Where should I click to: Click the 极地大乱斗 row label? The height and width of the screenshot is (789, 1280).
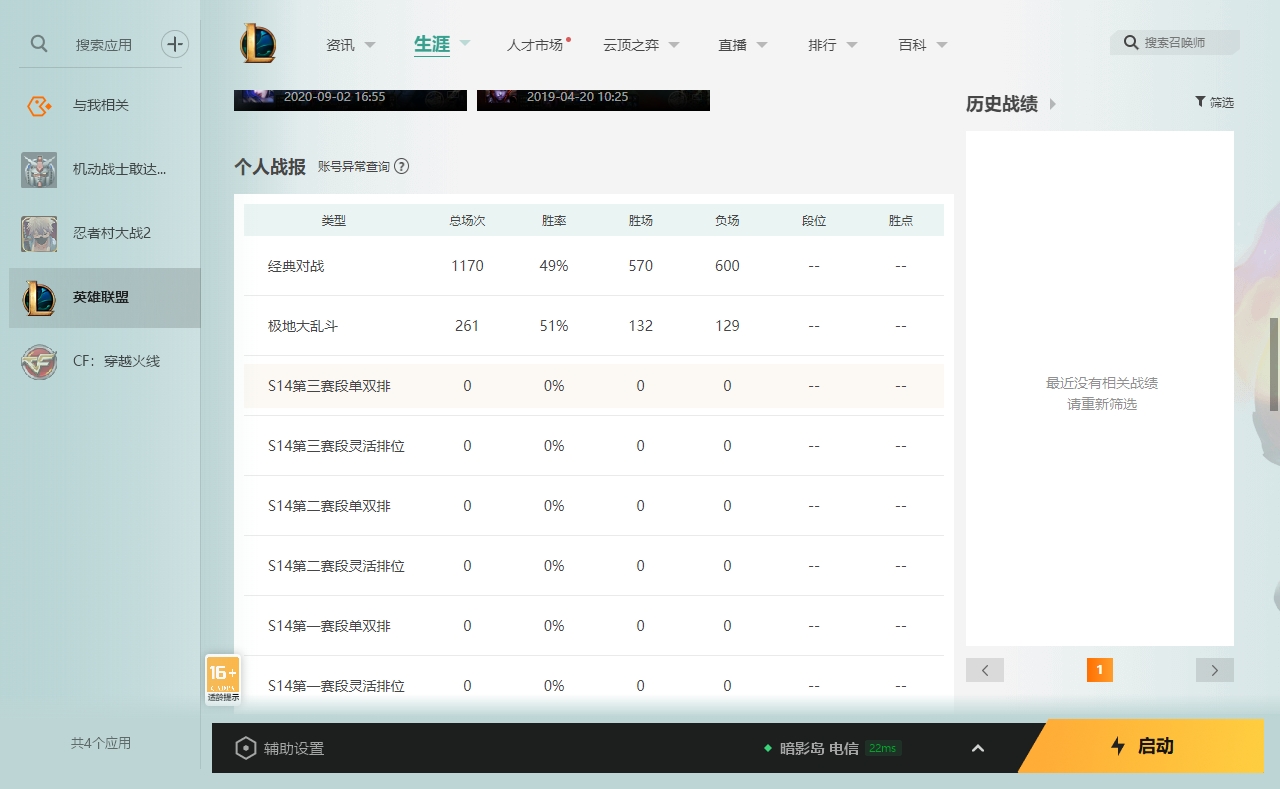(x=303, y=326)
